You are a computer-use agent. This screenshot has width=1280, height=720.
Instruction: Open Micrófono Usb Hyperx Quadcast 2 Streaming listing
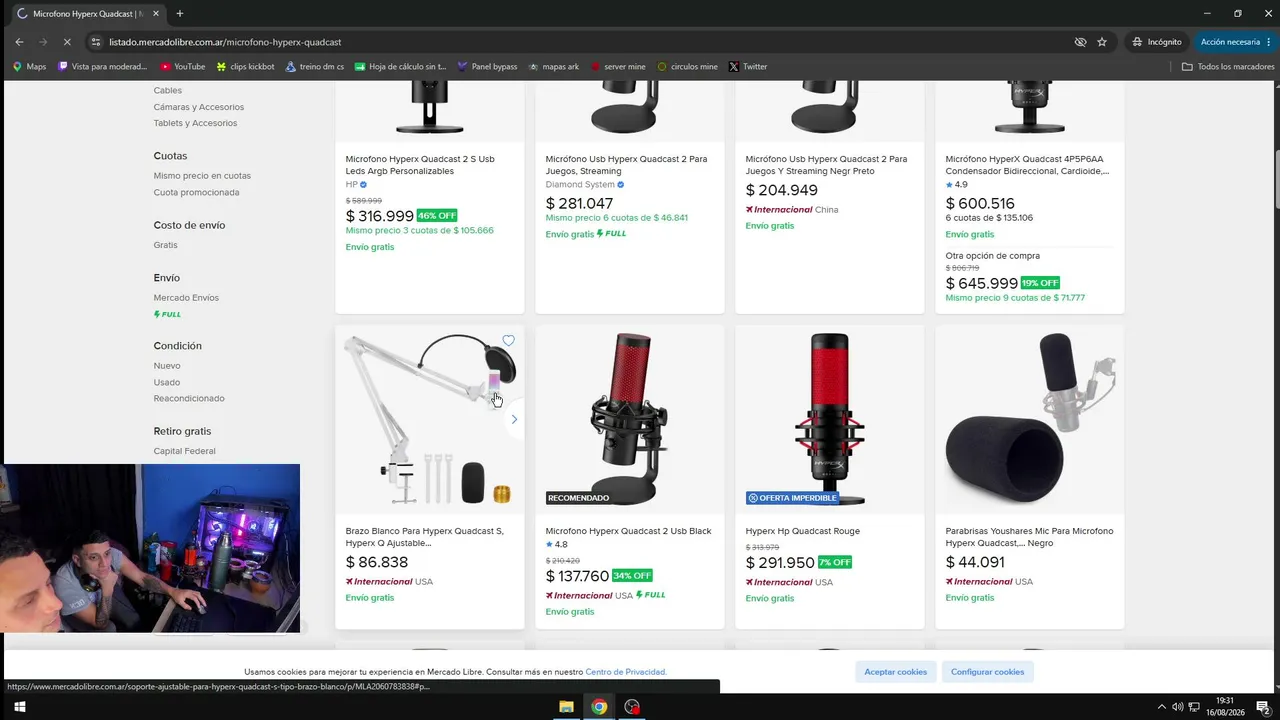coord(627,165)
